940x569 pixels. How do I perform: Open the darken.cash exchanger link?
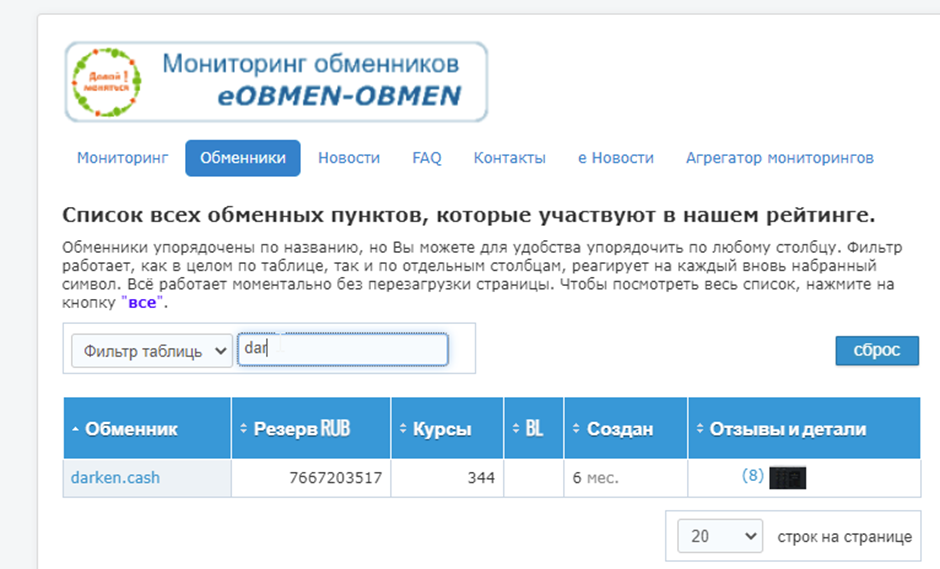[115, 478]
